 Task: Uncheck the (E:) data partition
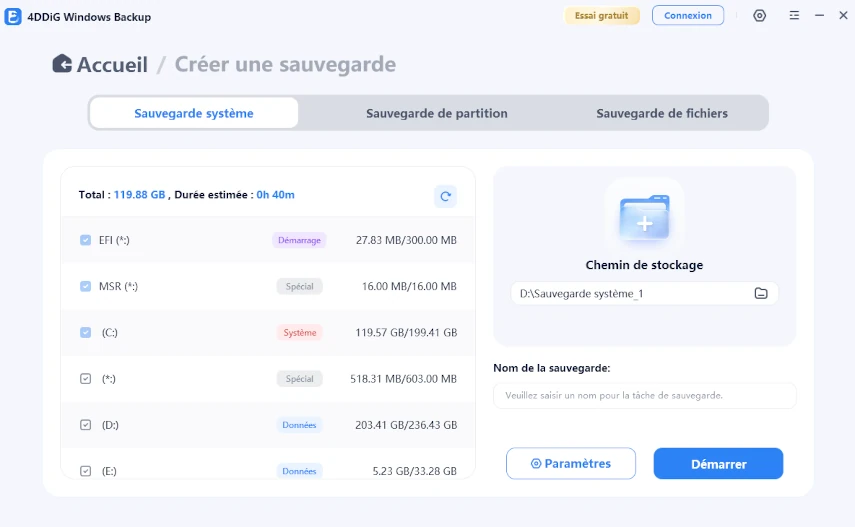86,471
